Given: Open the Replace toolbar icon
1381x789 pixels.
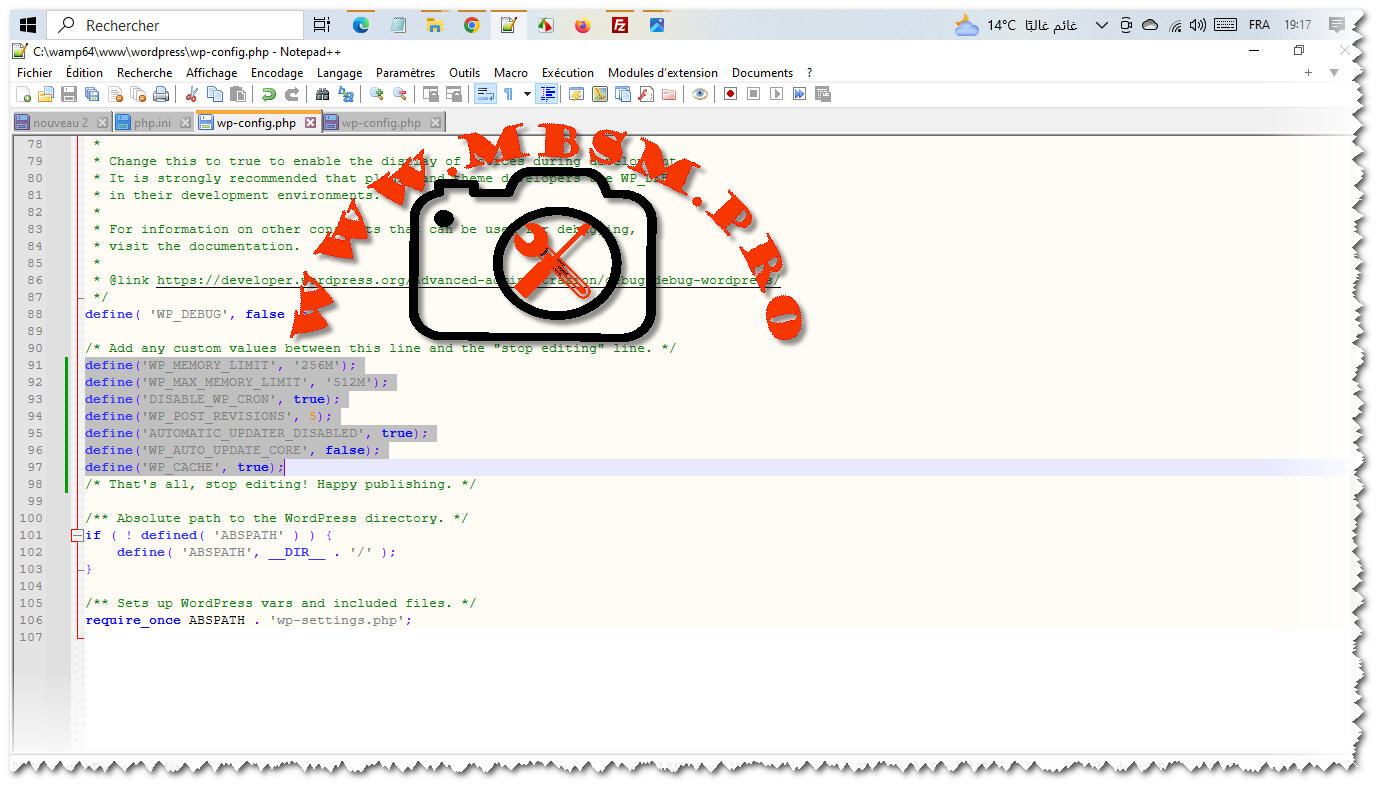Looking at the screenshot, I should [x=346, y=94].
